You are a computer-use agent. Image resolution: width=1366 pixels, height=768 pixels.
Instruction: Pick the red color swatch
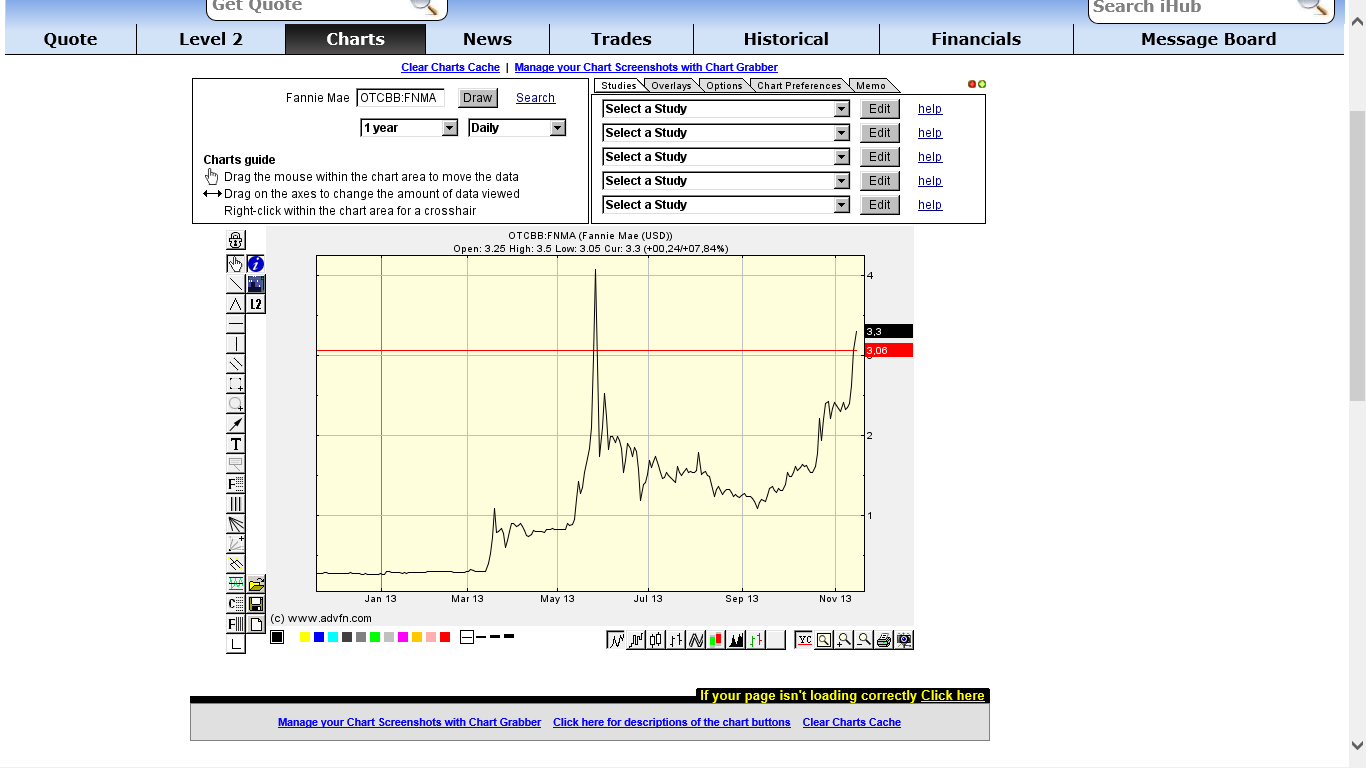point(444,635)
